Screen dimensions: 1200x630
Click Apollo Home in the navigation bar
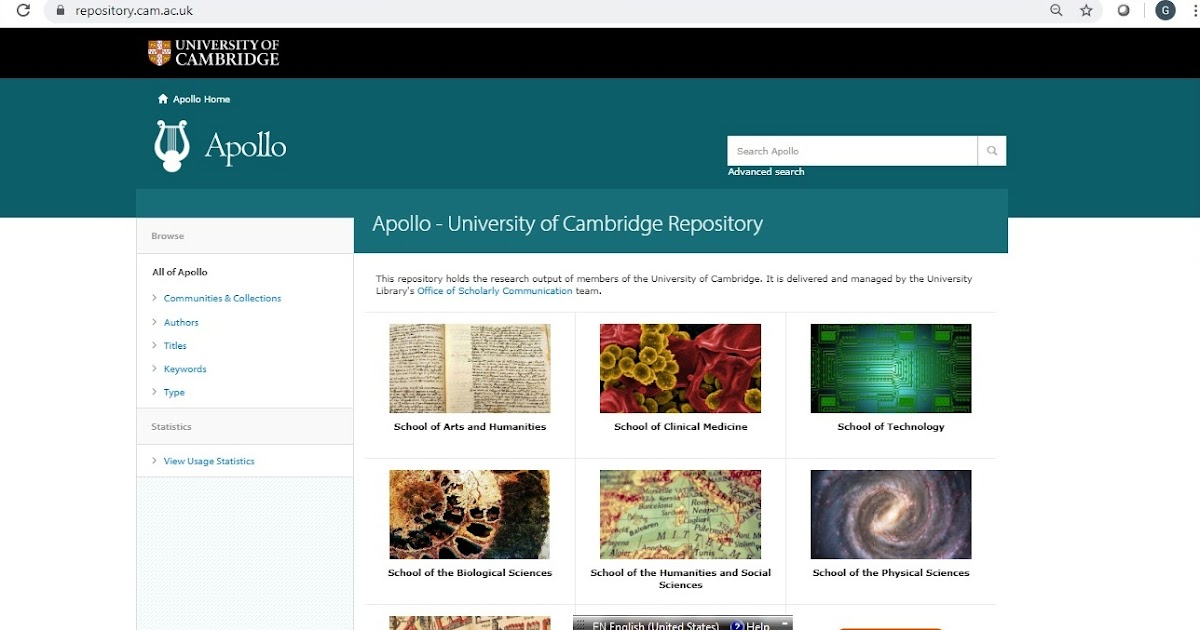[x=200, y=98]
